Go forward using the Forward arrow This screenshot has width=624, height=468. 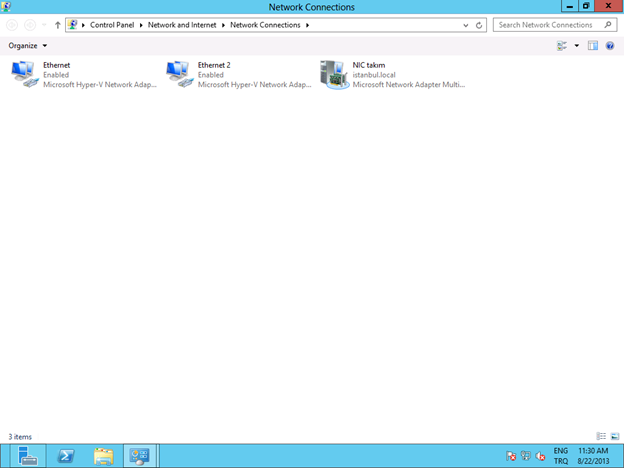tap(30, 25)
